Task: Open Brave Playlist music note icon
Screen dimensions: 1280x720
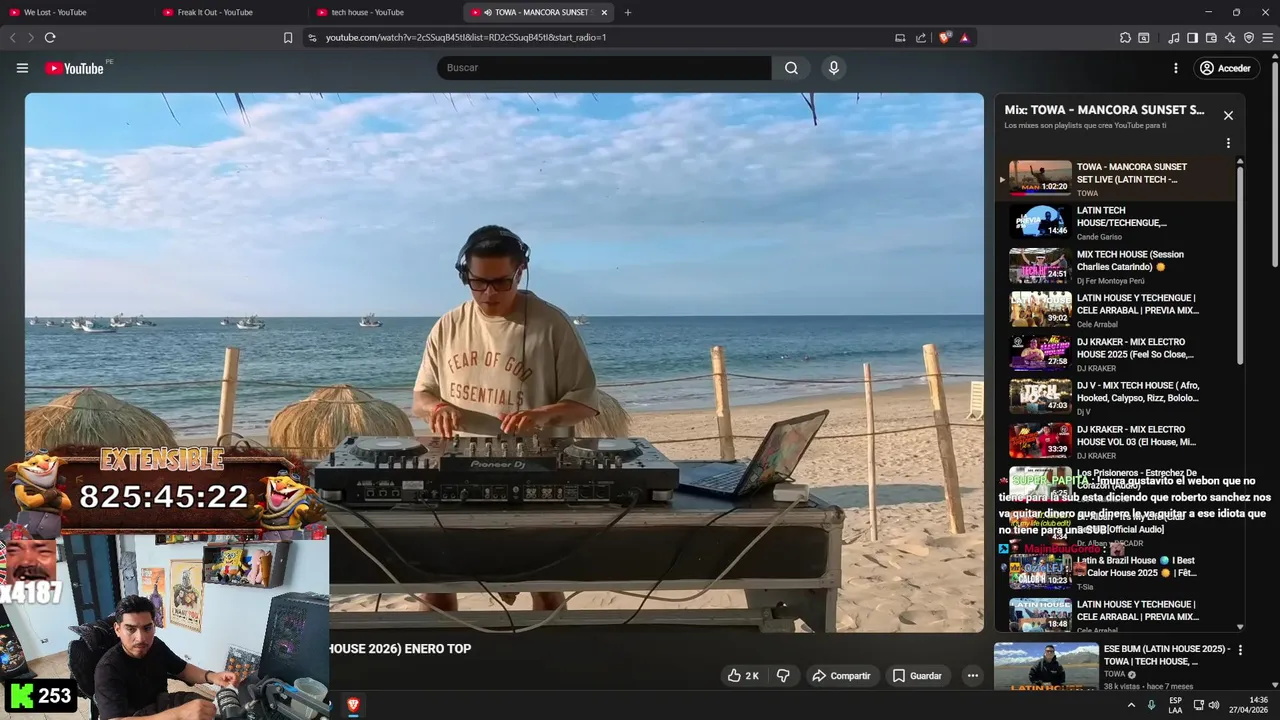Action: (x=1174, y=38)
